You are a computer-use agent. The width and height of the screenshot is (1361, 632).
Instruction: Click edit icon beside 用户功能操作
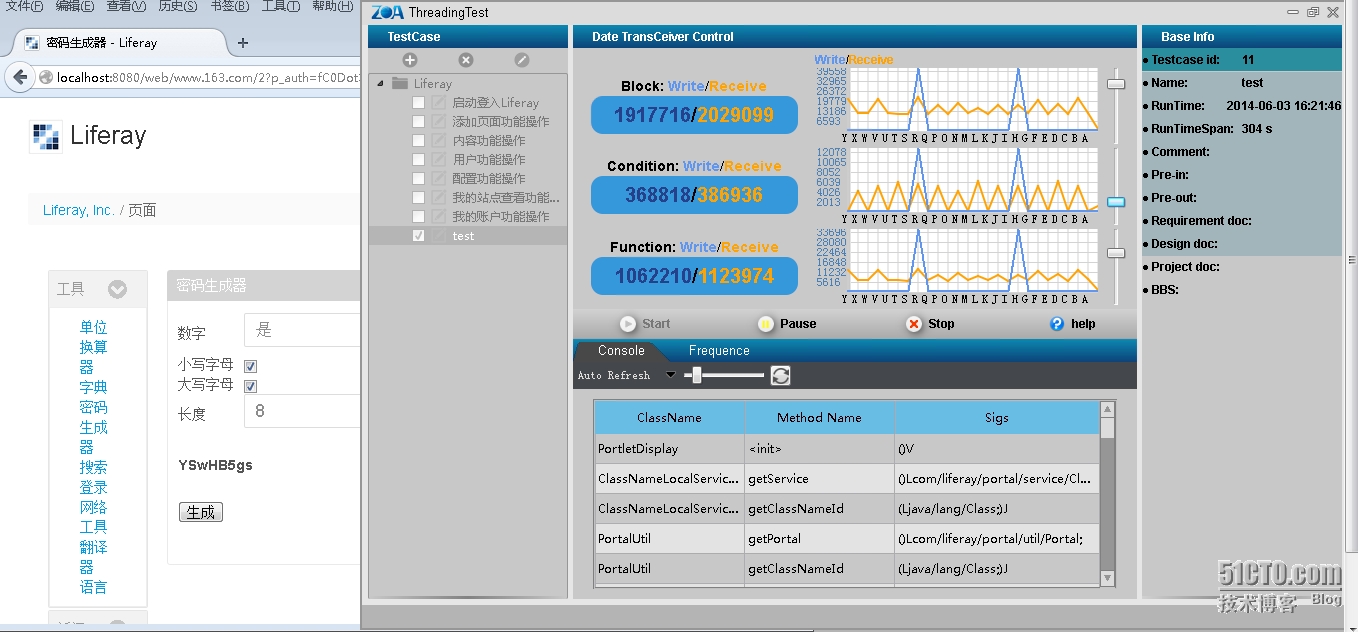(x=438, y=160)
